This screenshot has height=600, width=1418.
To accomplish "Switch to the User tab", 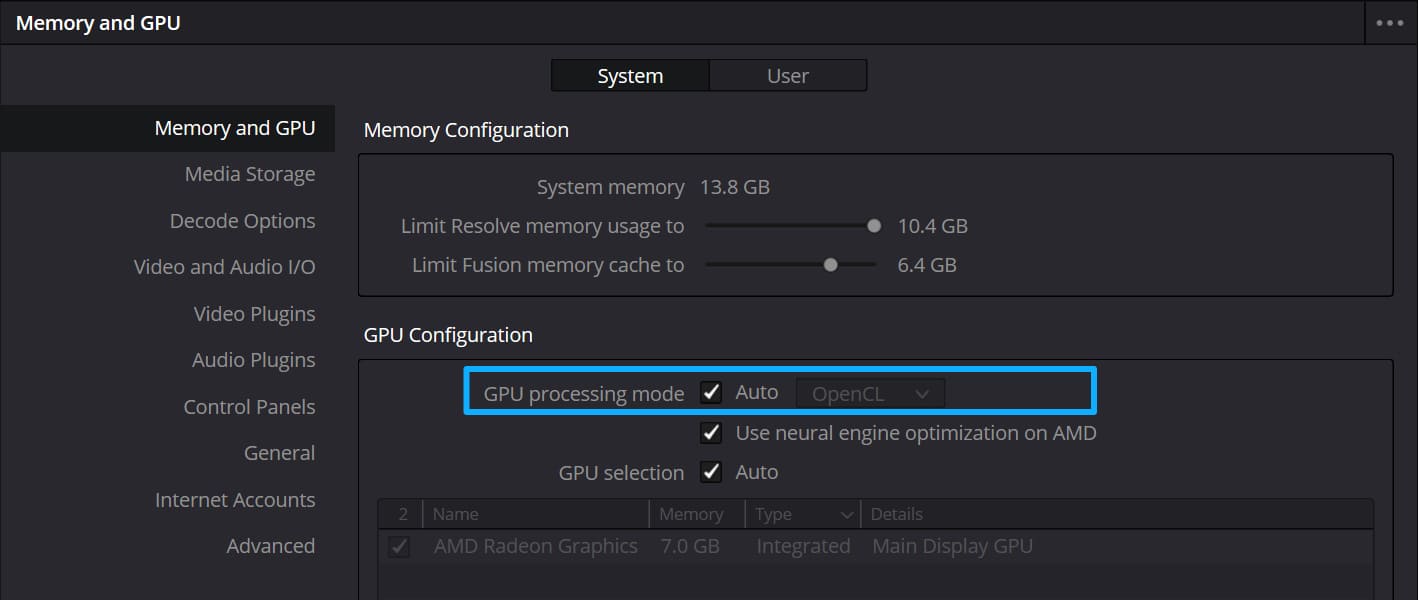I will point(788,74).
